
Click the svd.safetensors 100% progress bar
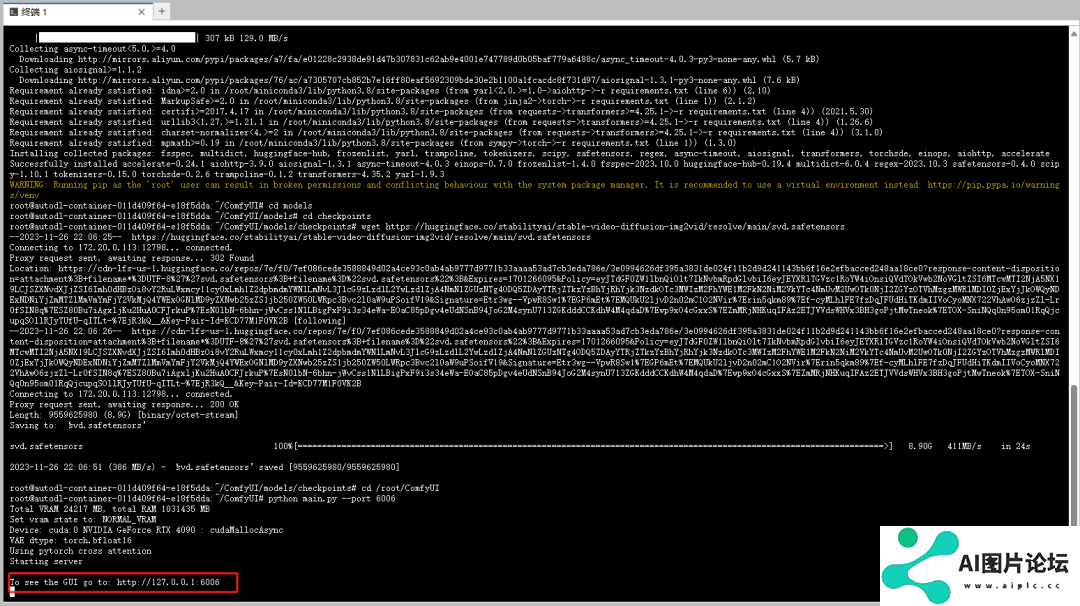583,446
